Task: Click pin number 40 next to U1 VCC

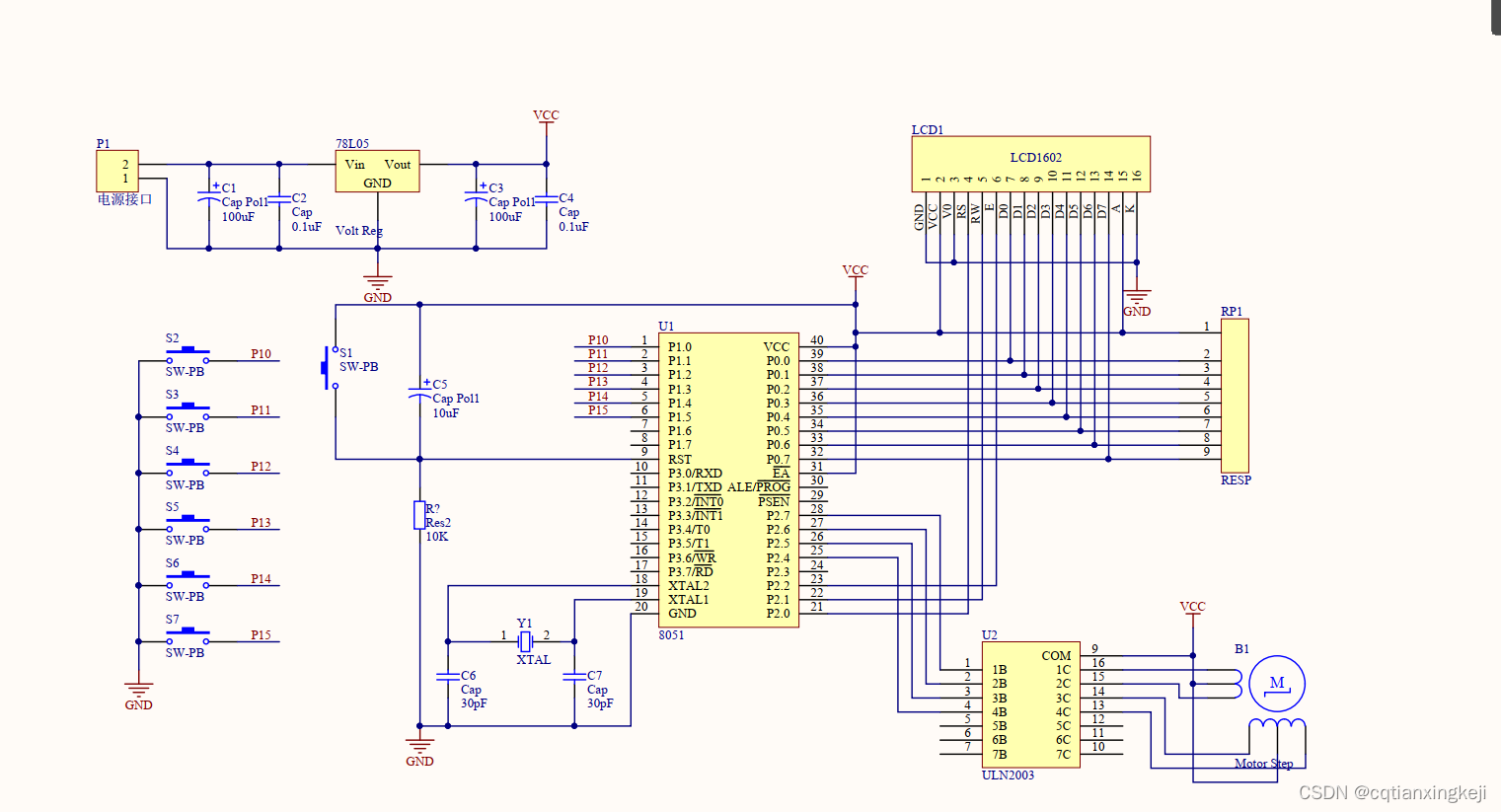Action: (x=817, y=340)
